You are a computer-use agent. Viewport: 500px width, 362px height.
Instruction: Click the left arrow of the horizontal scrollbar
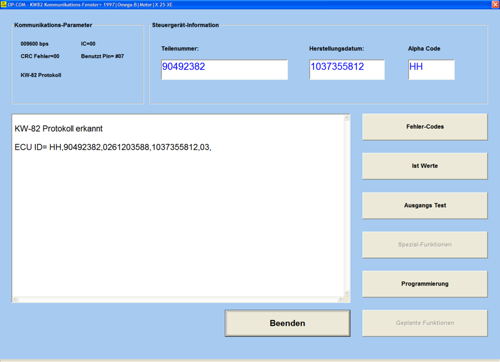[x=16, y=299]
